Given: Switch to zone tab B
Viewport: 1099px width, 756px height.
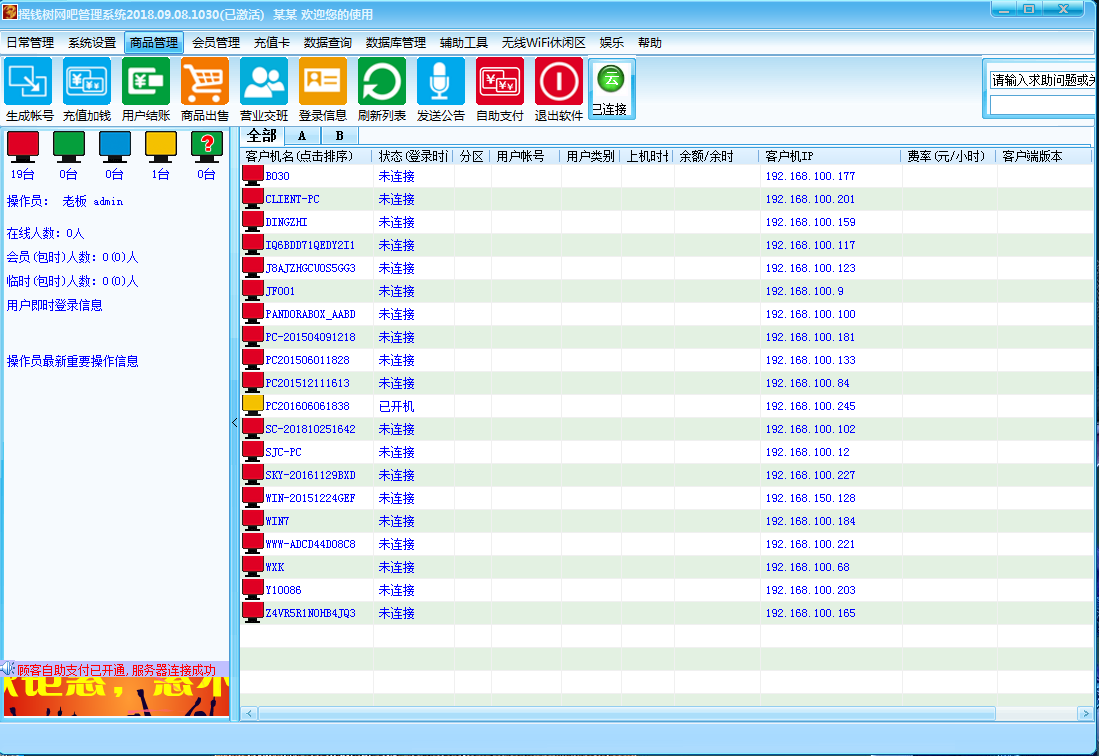Looking at the screenshot, I should point(339,136).
